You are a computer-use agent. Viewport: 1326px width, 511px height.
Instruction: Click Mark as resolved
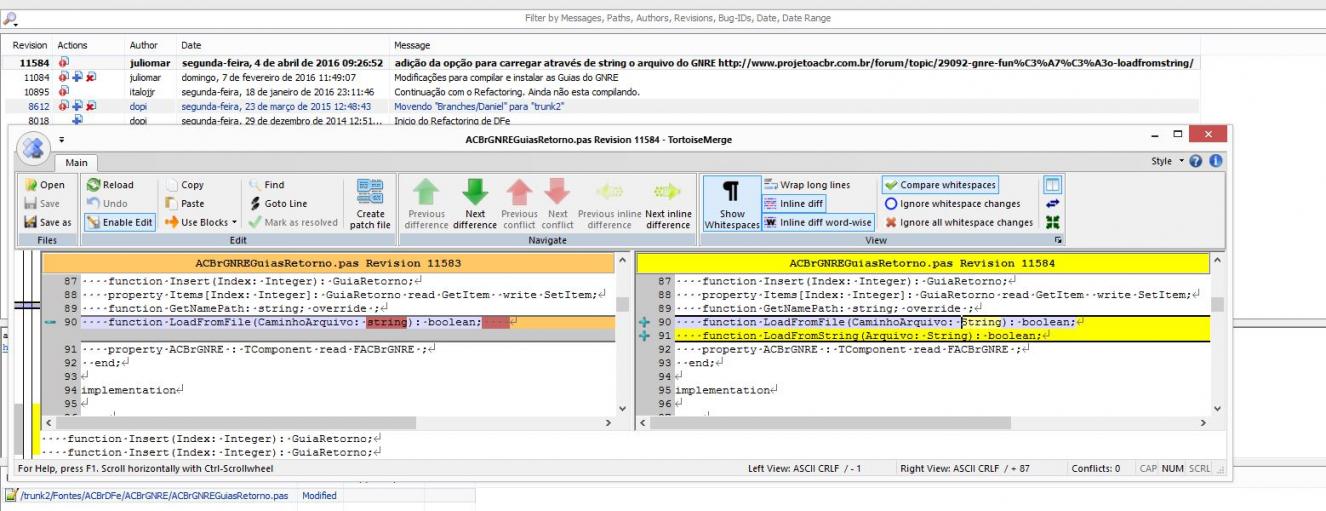click(x=292, y=222)
